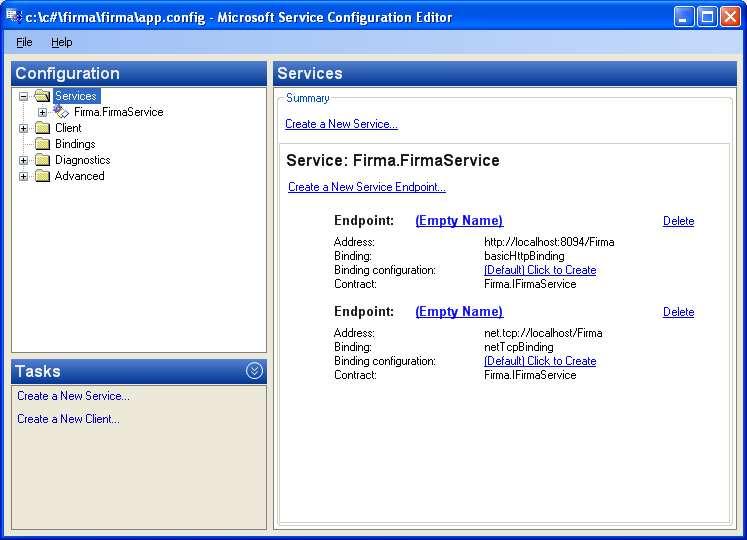The image size is (747, 540).
Task: Open the (Empty Name) link of basicHttpBinding endpoint
Action: coord(459,220)
